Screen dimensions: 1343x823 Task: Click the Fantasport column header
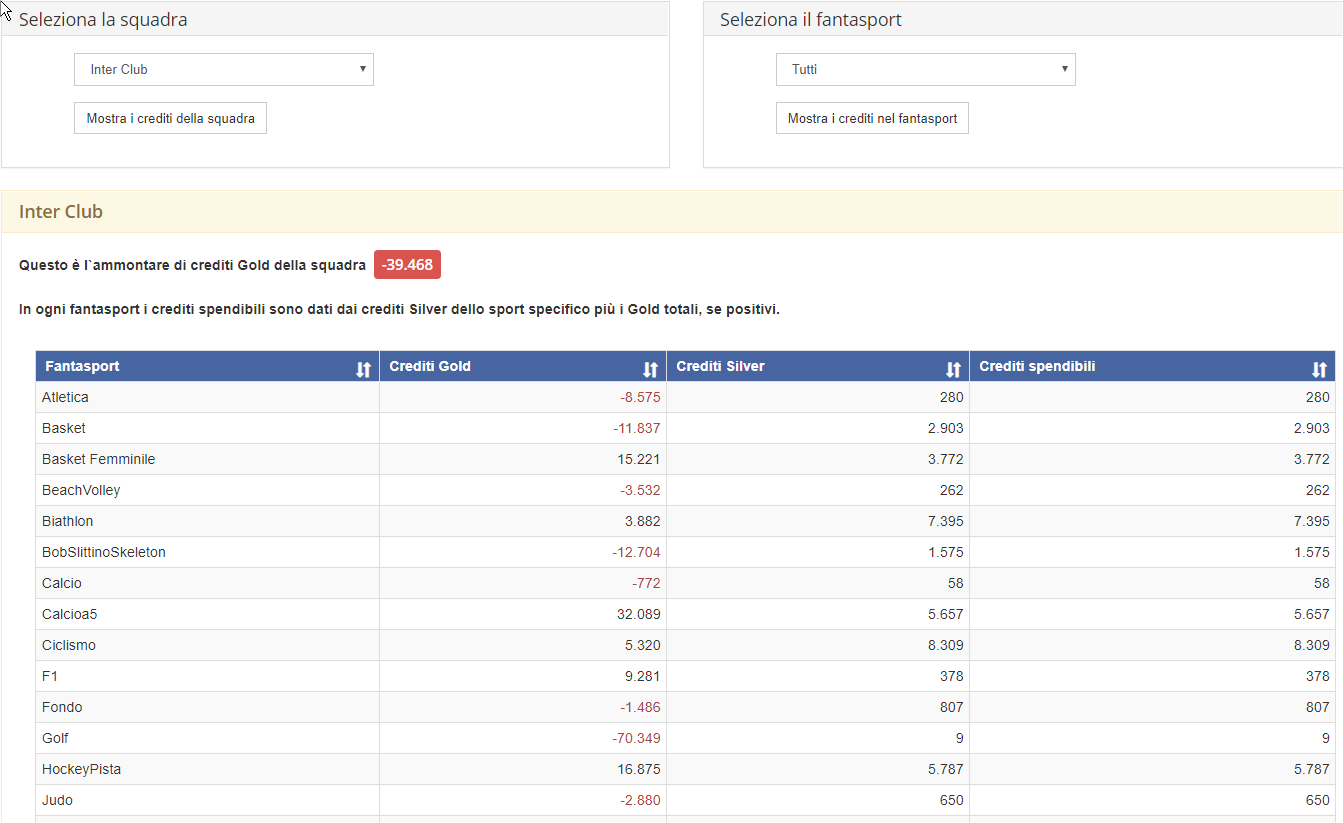207,366
